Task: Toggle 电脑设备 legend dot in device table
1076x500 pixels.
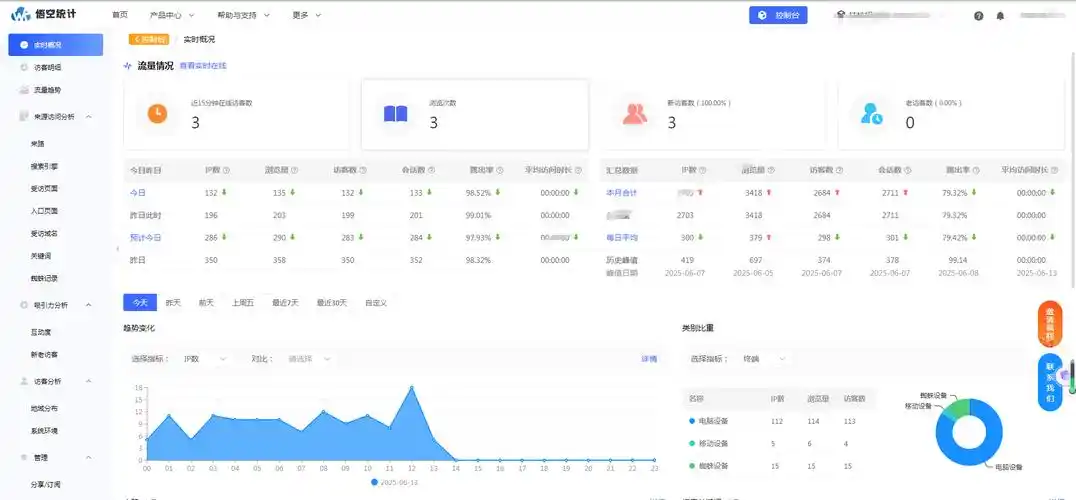Action: point(691,421)
